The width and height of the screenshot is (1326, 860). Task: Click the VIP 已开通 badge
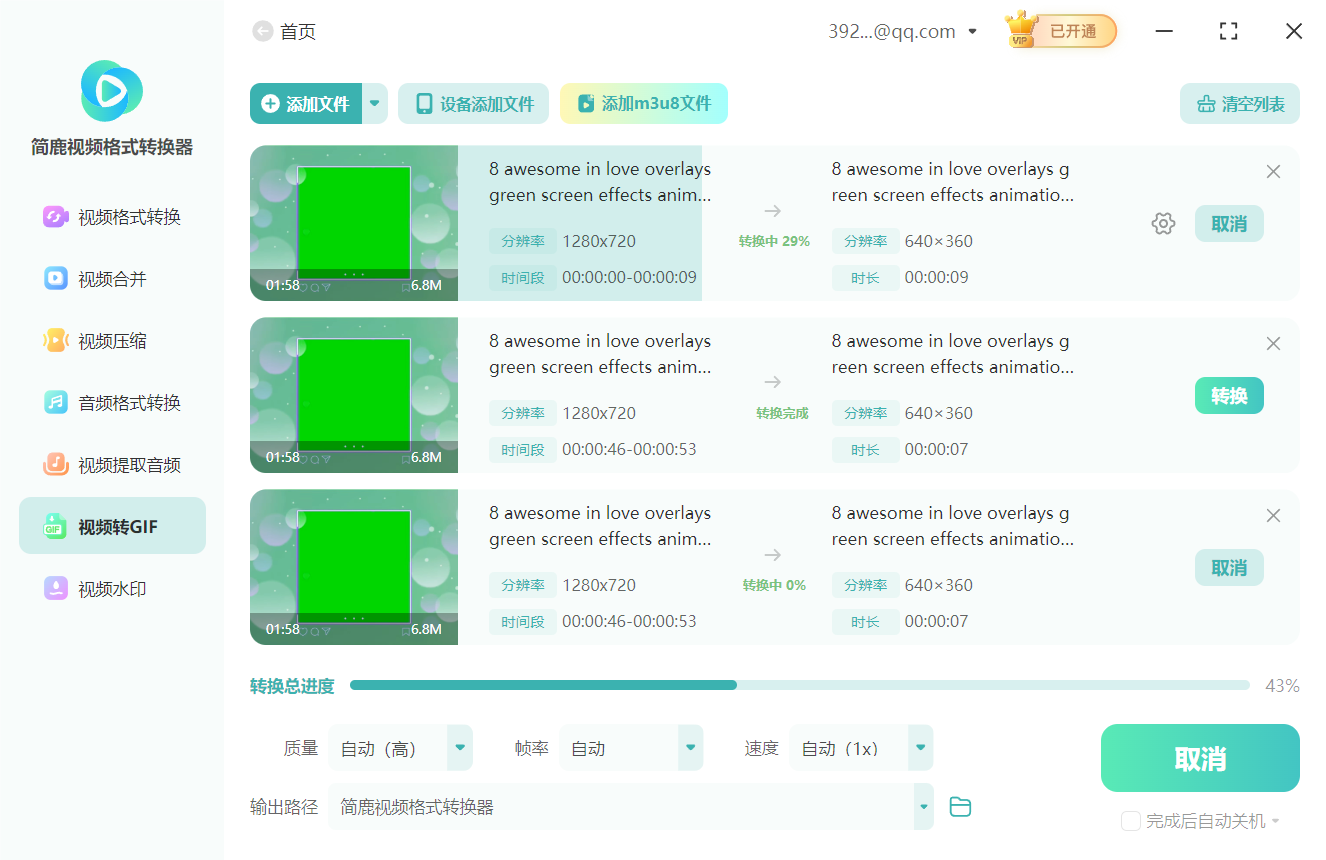[x=1059, y=30]
